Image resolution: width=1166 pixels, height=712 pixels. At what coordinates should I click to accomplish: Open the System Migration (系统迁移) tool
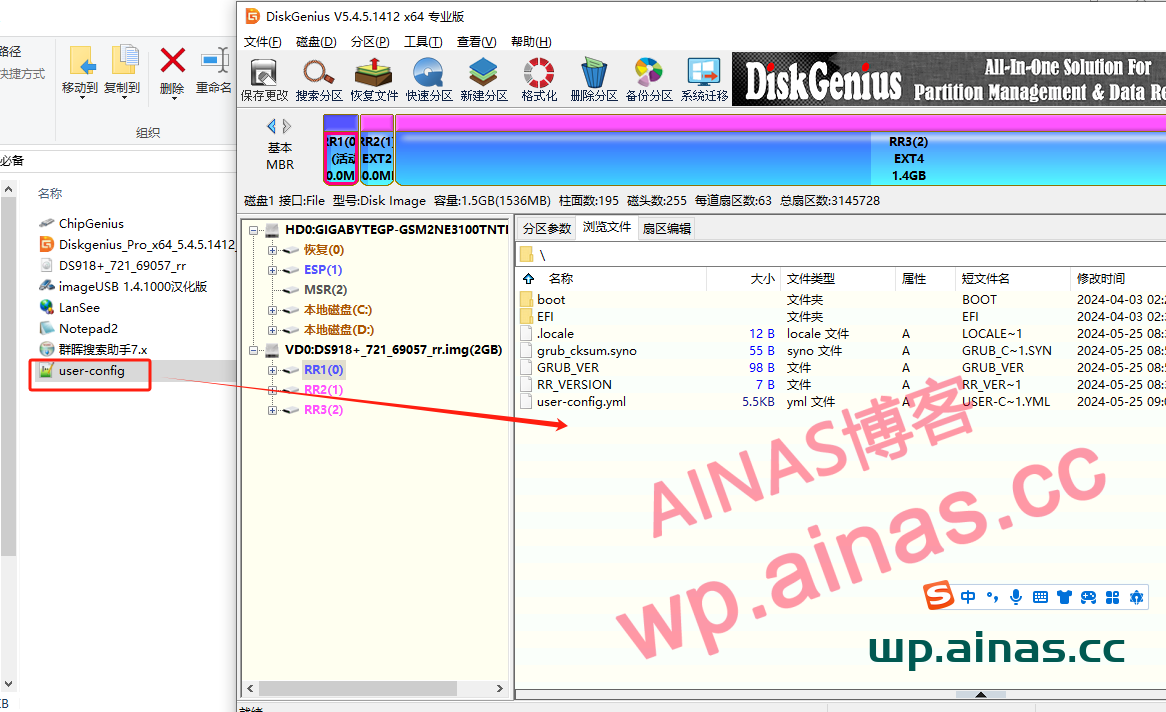704,80
